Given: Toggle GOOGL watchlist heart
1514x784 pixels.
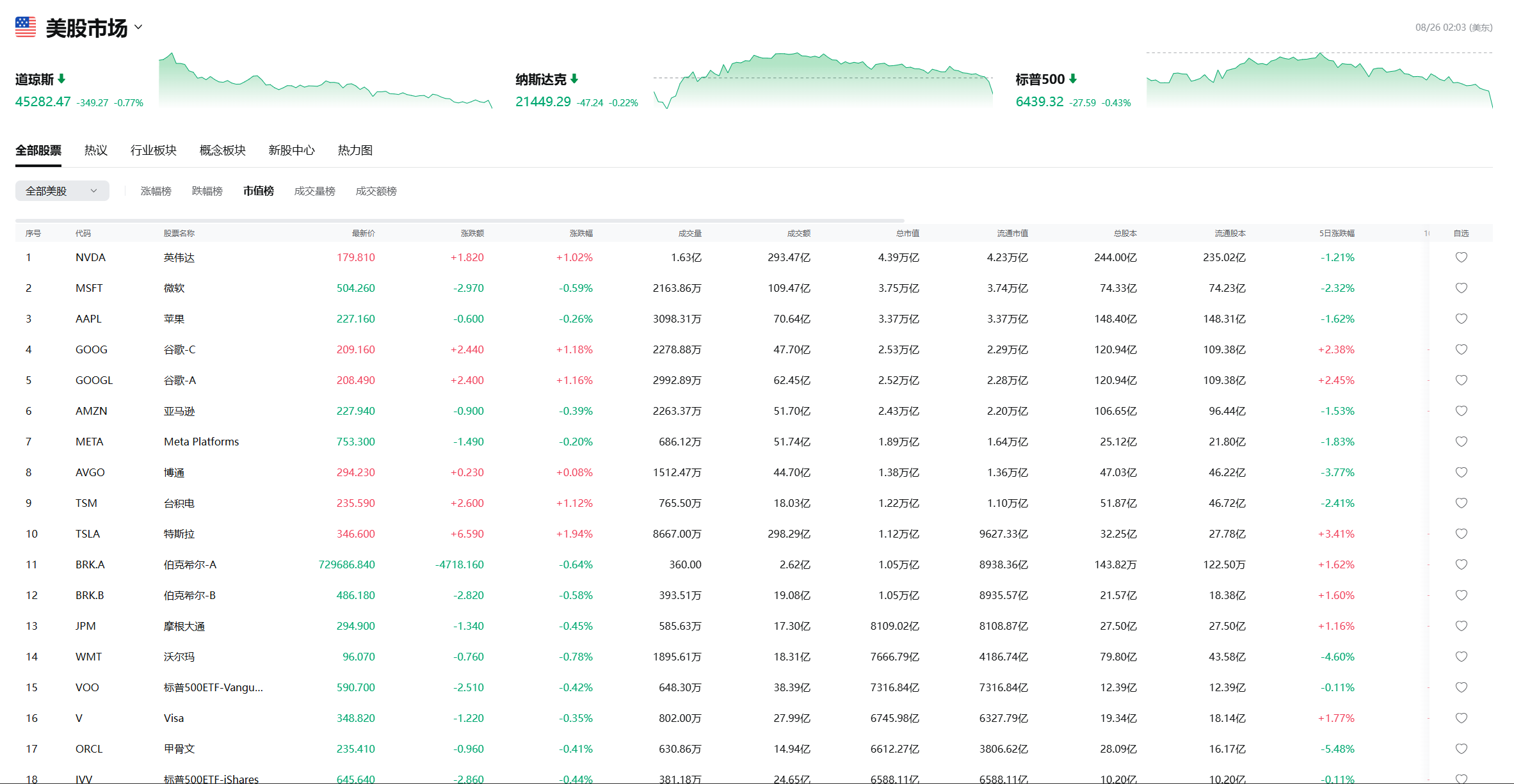Looking at the screenshot, I should pos(1462,380).
